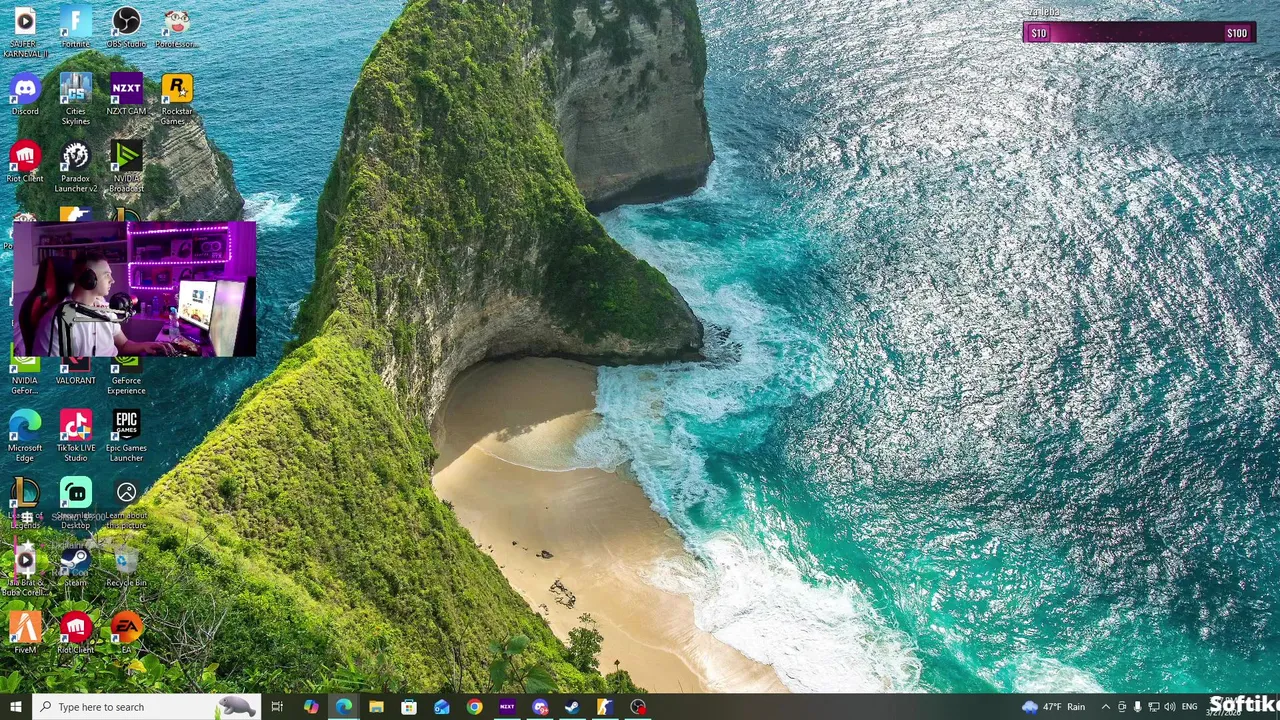1280x720 pixels.
Task: Click the Type here to search box
Action: click(x=146, y=707)
